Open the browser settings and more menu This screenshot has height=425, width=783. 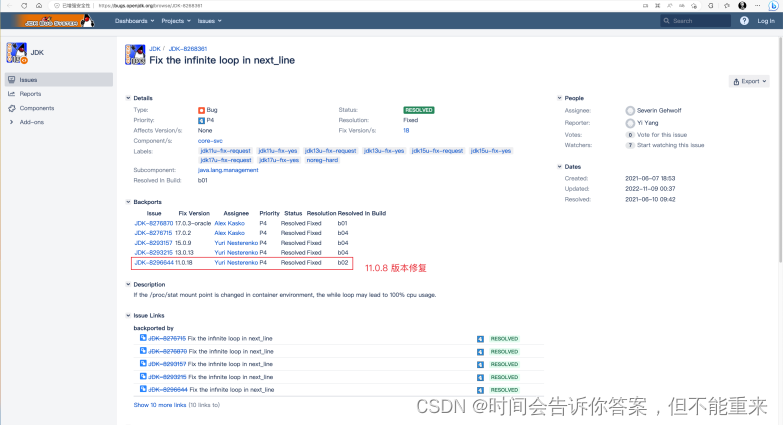pyautogui.click(x=758, y=5)
